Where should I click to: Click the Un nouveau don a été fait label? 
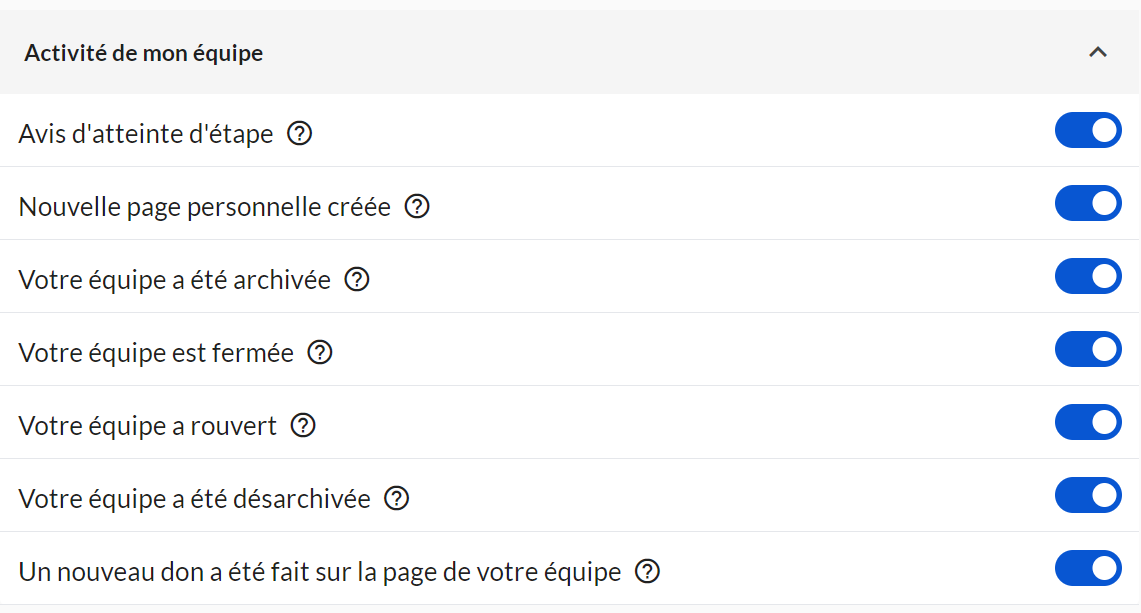click(320, 571)
